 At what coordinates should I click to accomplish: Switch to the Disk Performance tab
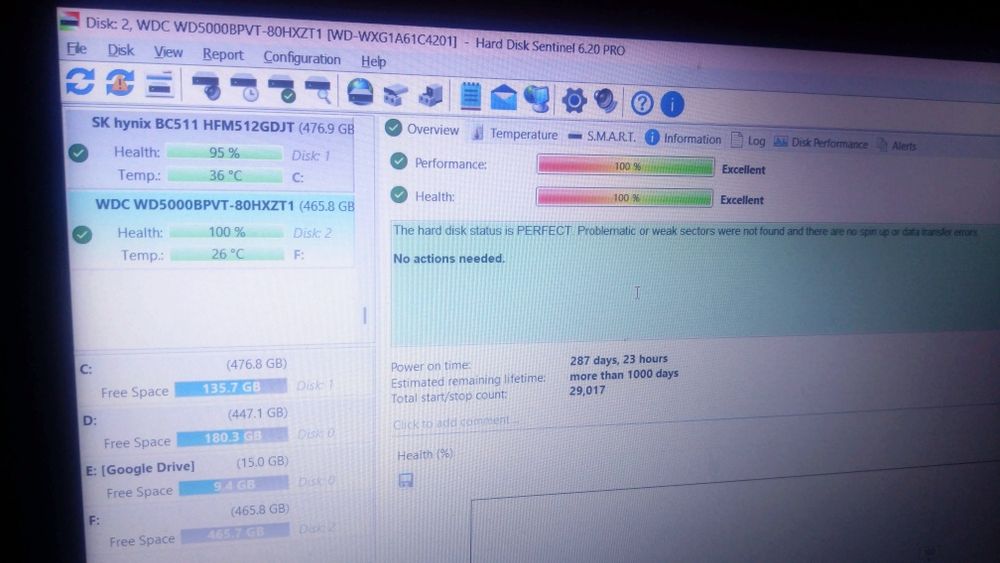pyautogui.click(x=821, y=143)
